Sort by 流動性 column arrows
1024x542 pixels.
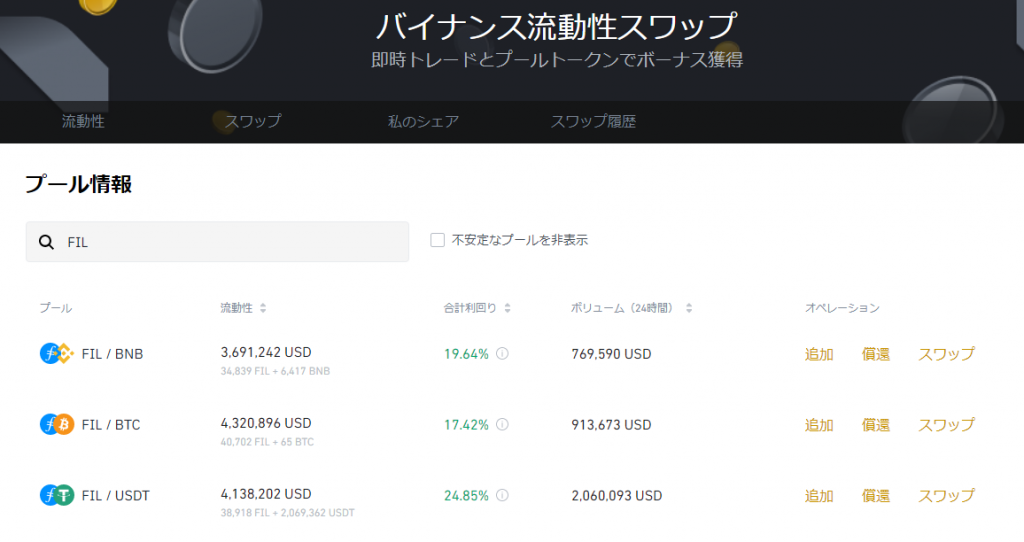263,308
